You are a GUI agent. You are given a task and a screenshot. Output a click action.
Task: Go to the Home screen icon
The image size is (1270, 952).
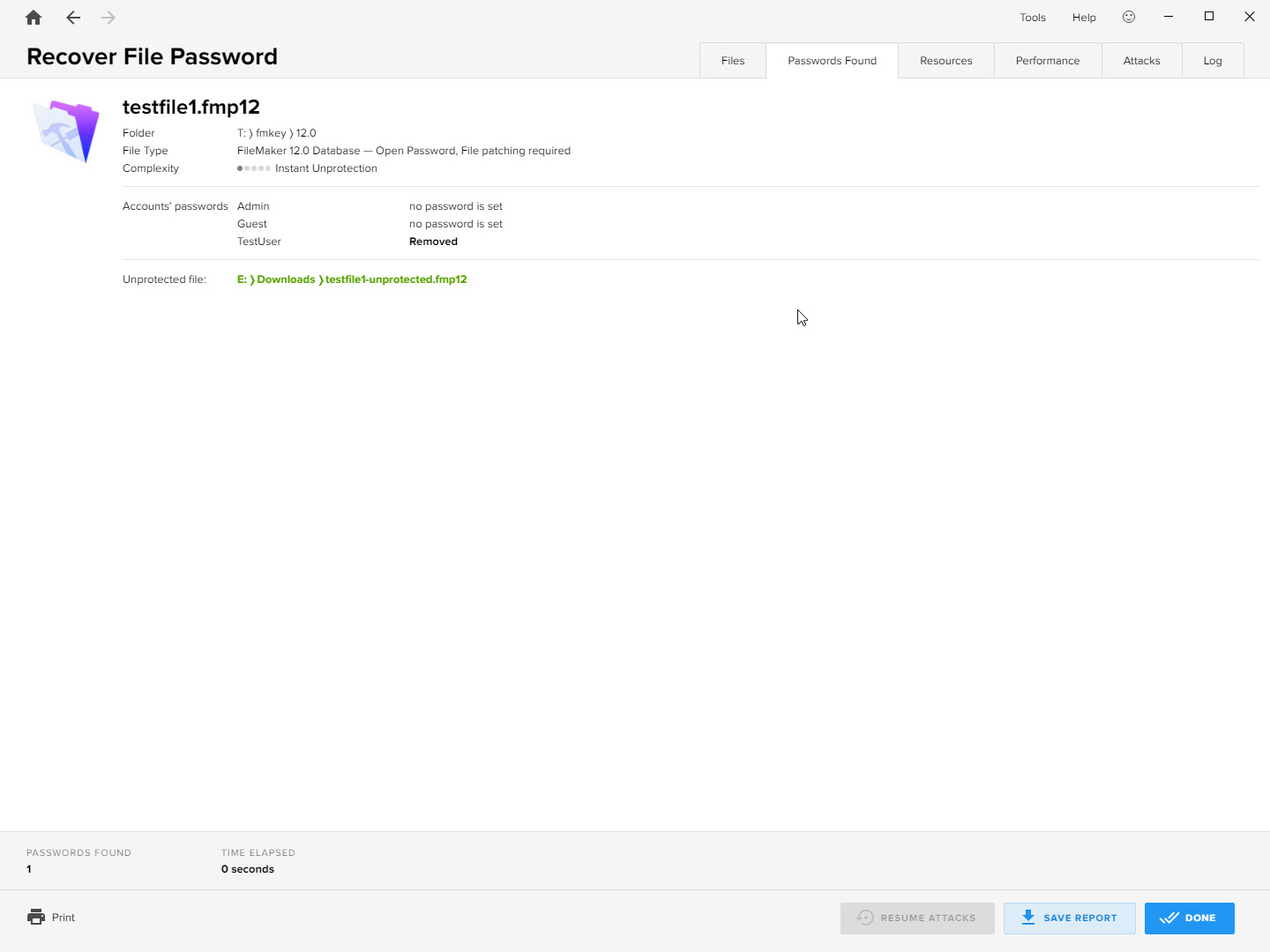[x=34, y=18]
